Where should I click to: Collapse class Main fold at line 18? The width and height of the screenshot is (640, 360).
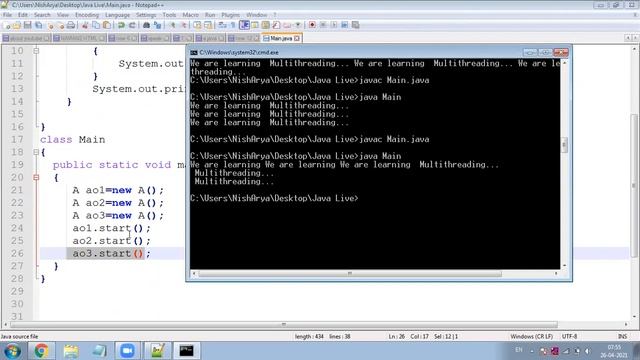(x=36, y=152)
